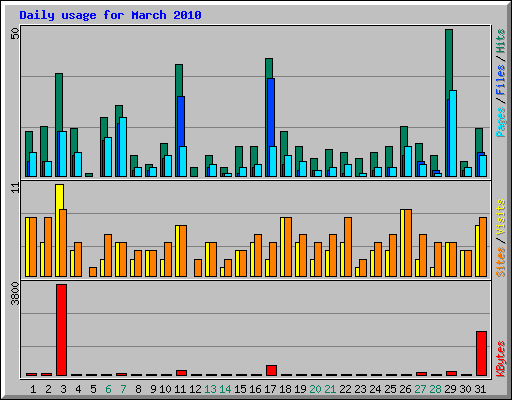Click the x-axis label for day 31
Image resolution: width=512 pixels, height=400 pixels.
pyautogui.click(x=480, y=389)
